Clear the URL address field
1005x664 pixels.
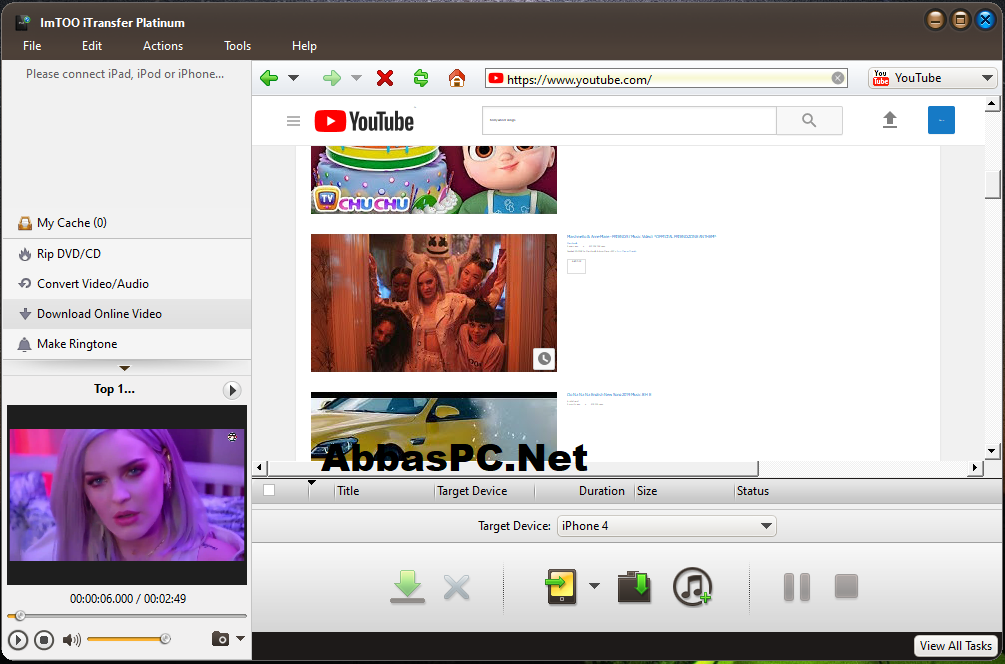(x=838, y=78)
